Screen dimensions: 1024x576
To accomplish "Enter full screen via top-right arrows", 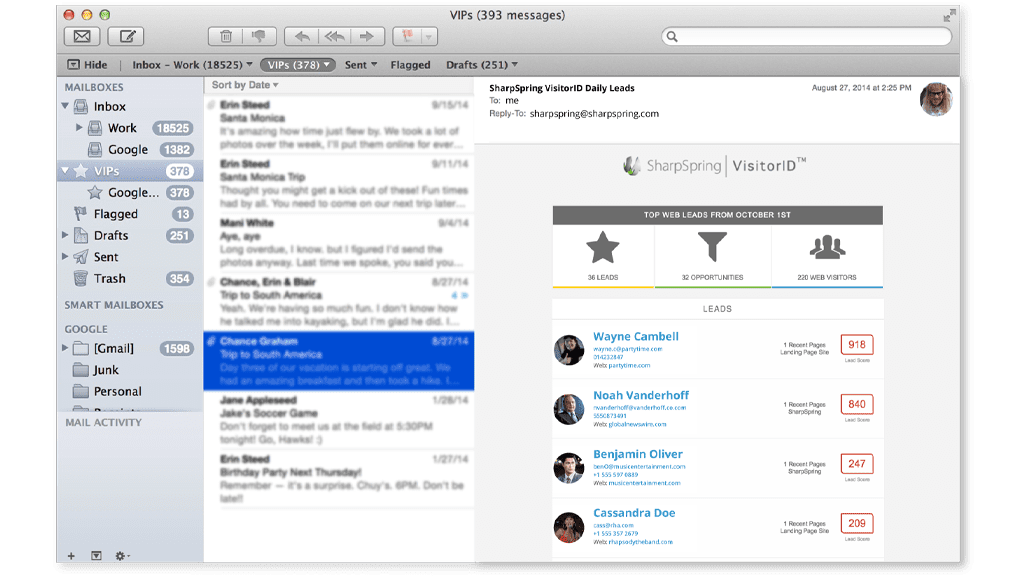I will [x=950, y=16].
